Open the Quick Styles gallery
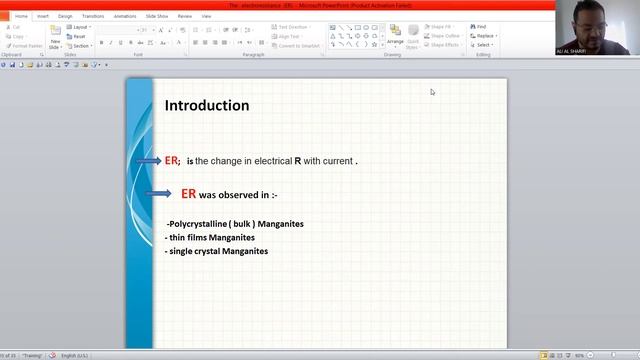The image size is (640, 360). point(413,37)
